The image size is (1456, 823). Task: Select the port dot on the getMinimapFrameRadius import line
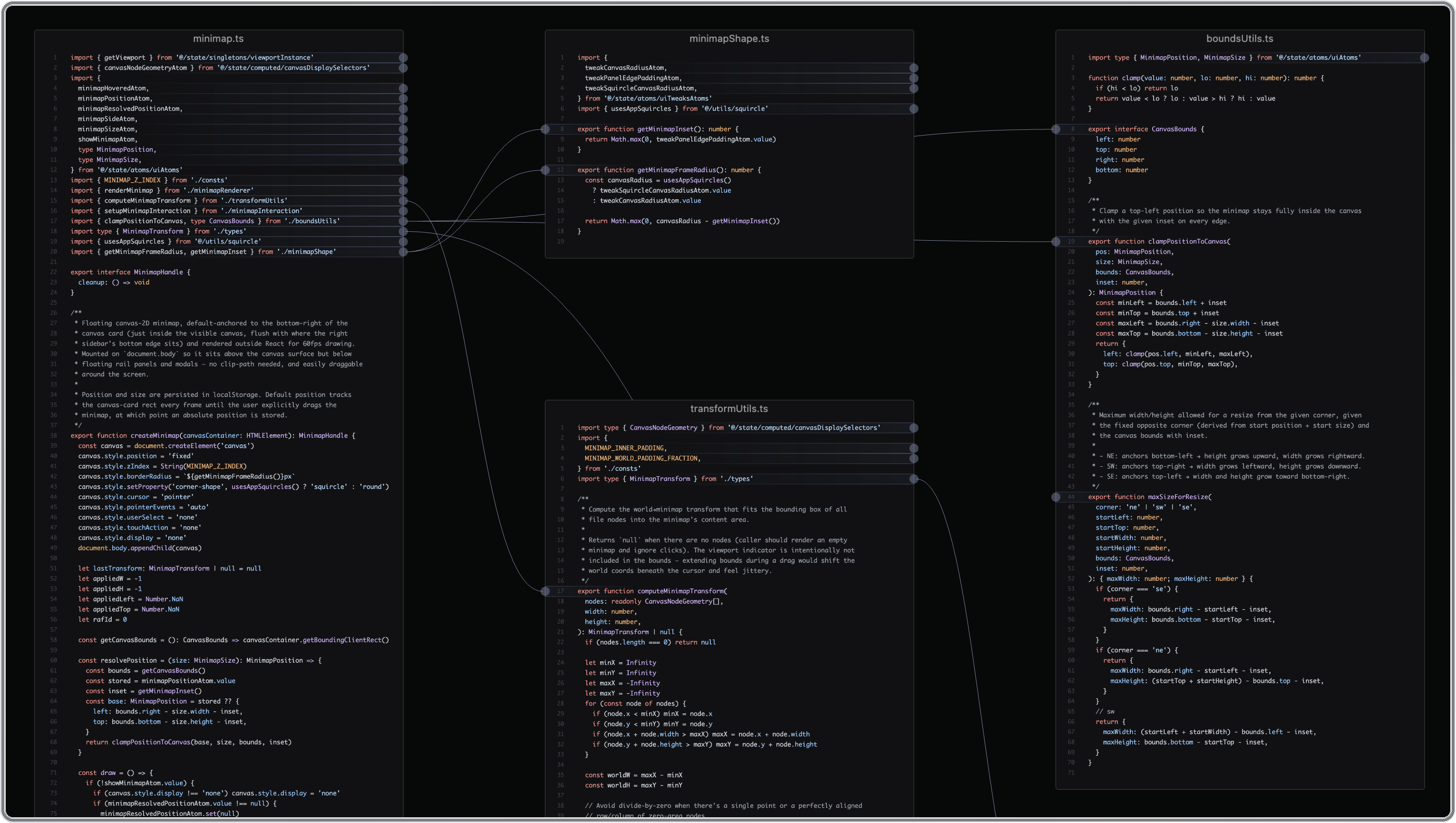(x=403, y=252)
